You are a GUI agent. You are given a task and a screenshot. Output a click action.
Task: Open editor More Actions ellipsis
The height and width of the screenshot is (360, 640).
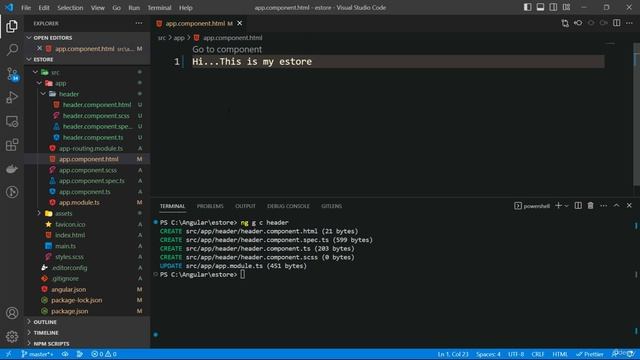629,23
